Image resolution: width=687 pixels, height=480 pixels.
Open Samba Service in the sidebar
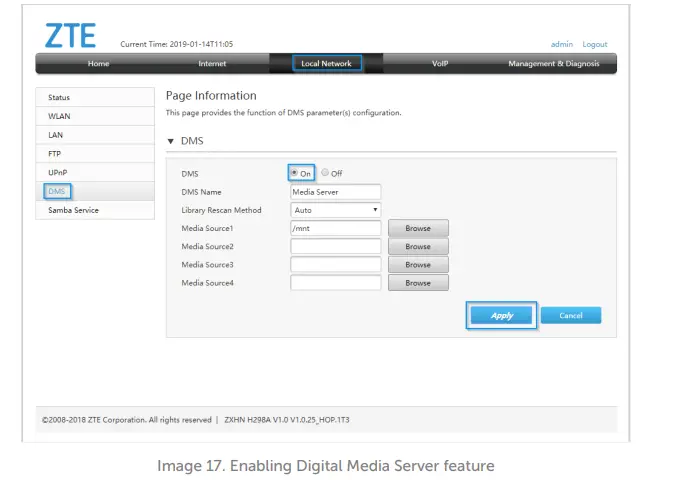pos(95,210)
